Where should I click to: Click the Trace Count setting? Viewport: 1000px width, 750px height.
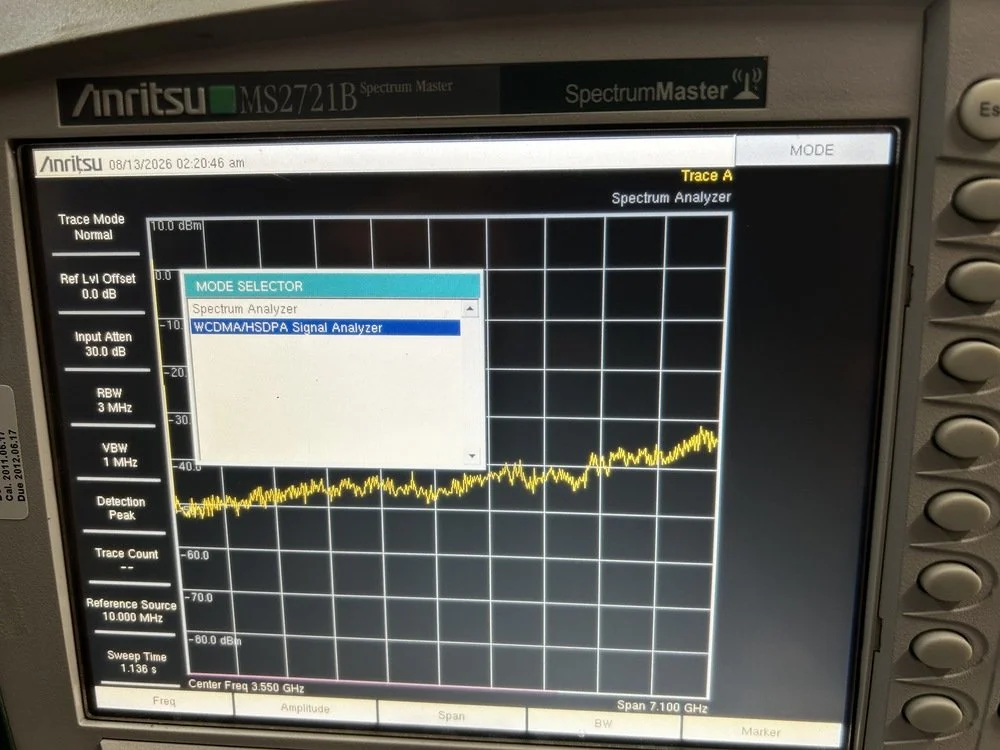[126, 559]
